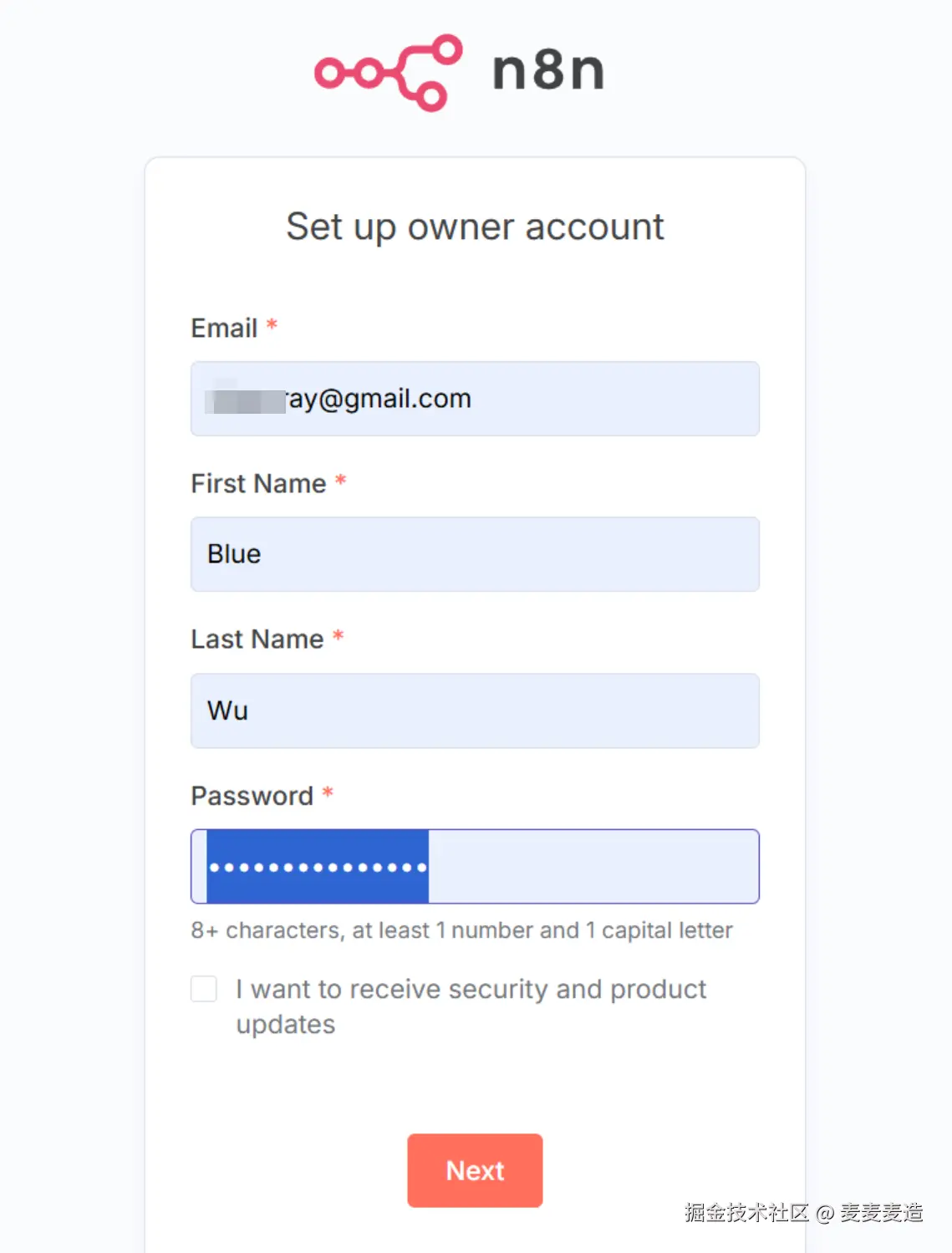
Task: Enable the security and product updates checkbox
Action: point(204,989)
